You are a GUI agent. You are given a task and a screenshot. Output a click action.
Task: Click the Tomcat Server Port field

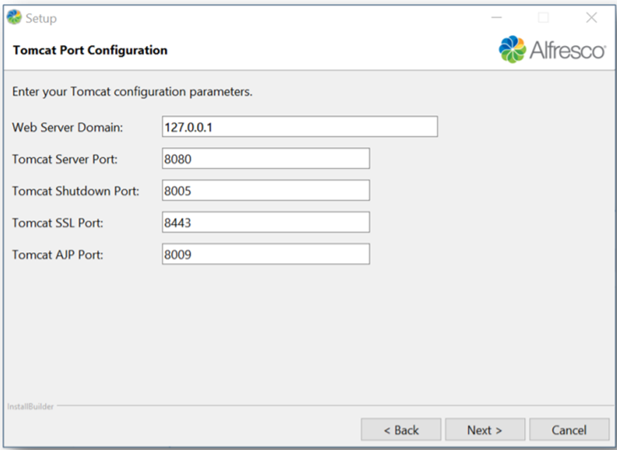pos(265,159)
